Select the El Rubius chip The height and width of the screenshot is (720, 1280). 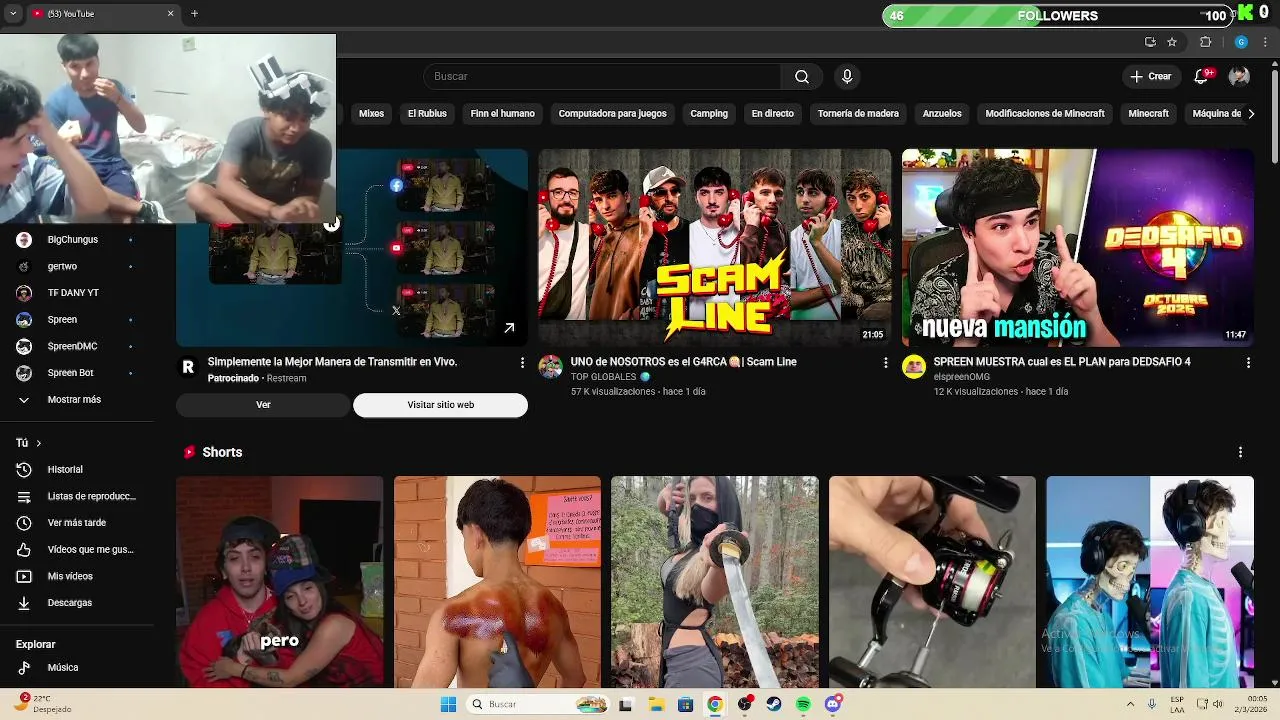[x=427, y=114]
